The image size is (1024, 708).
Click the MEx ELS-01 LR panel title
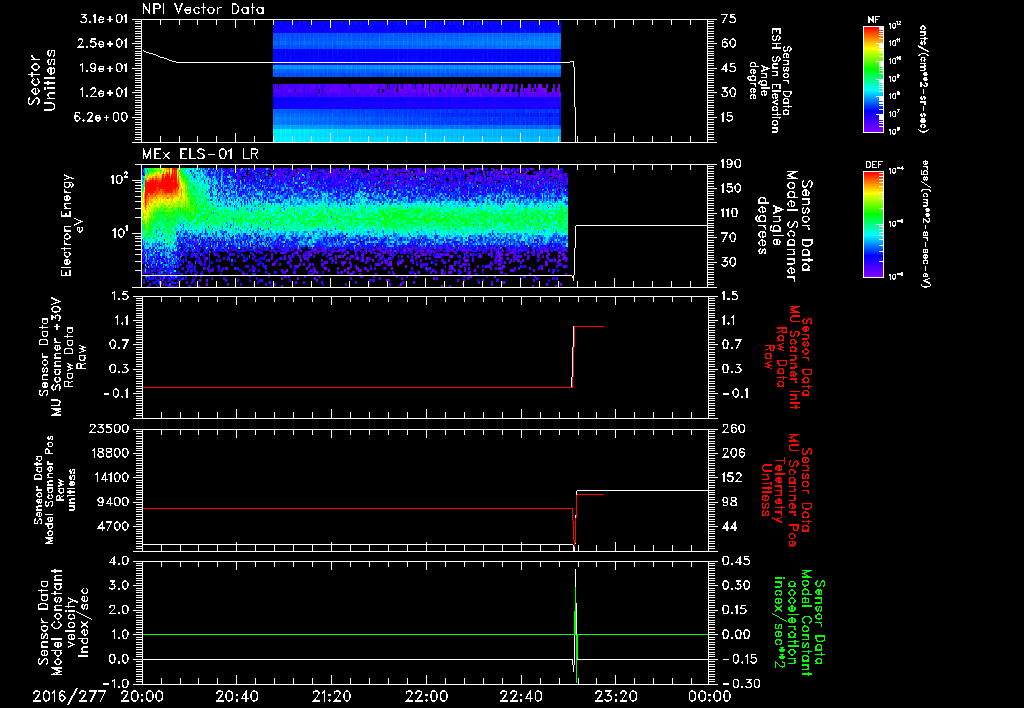tap(200, 155)
